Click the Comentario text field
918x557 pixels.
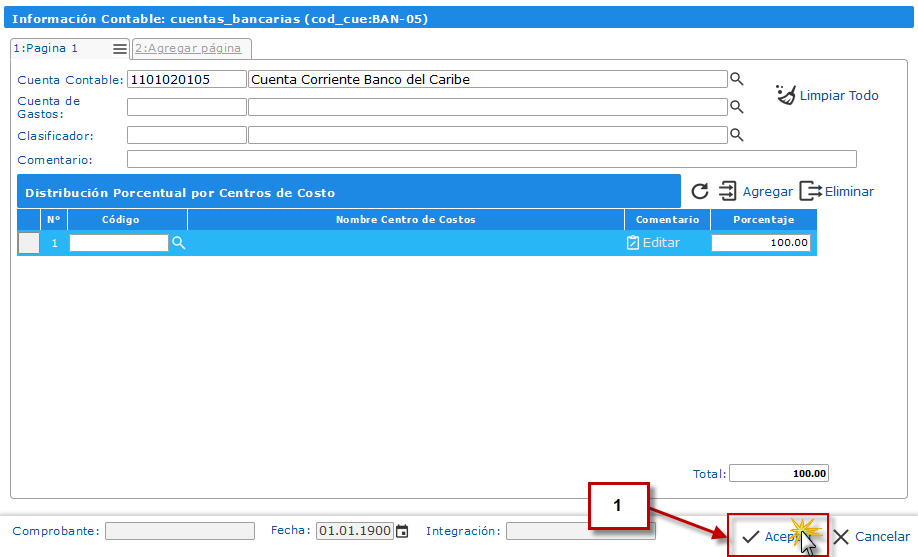491,159
